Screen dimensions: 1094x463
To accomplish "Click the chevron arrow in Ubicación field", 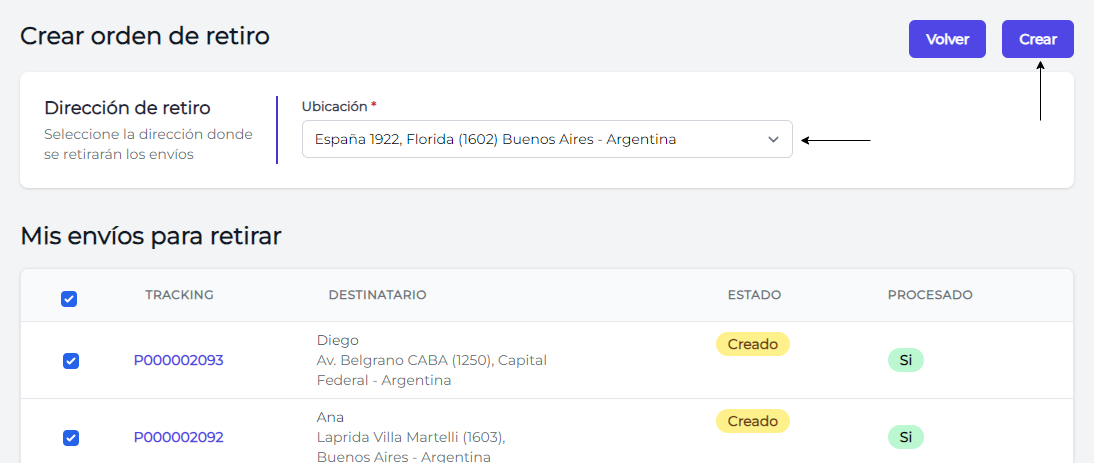I will pos(773,139).
